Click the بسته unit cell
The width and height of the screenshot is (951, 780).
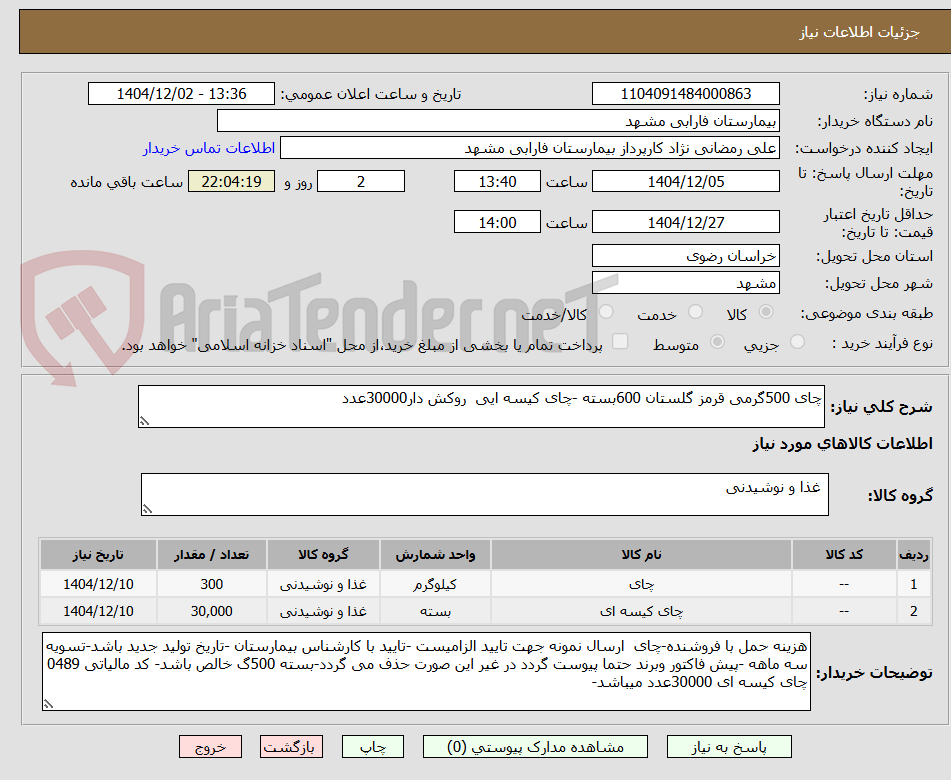435,611
